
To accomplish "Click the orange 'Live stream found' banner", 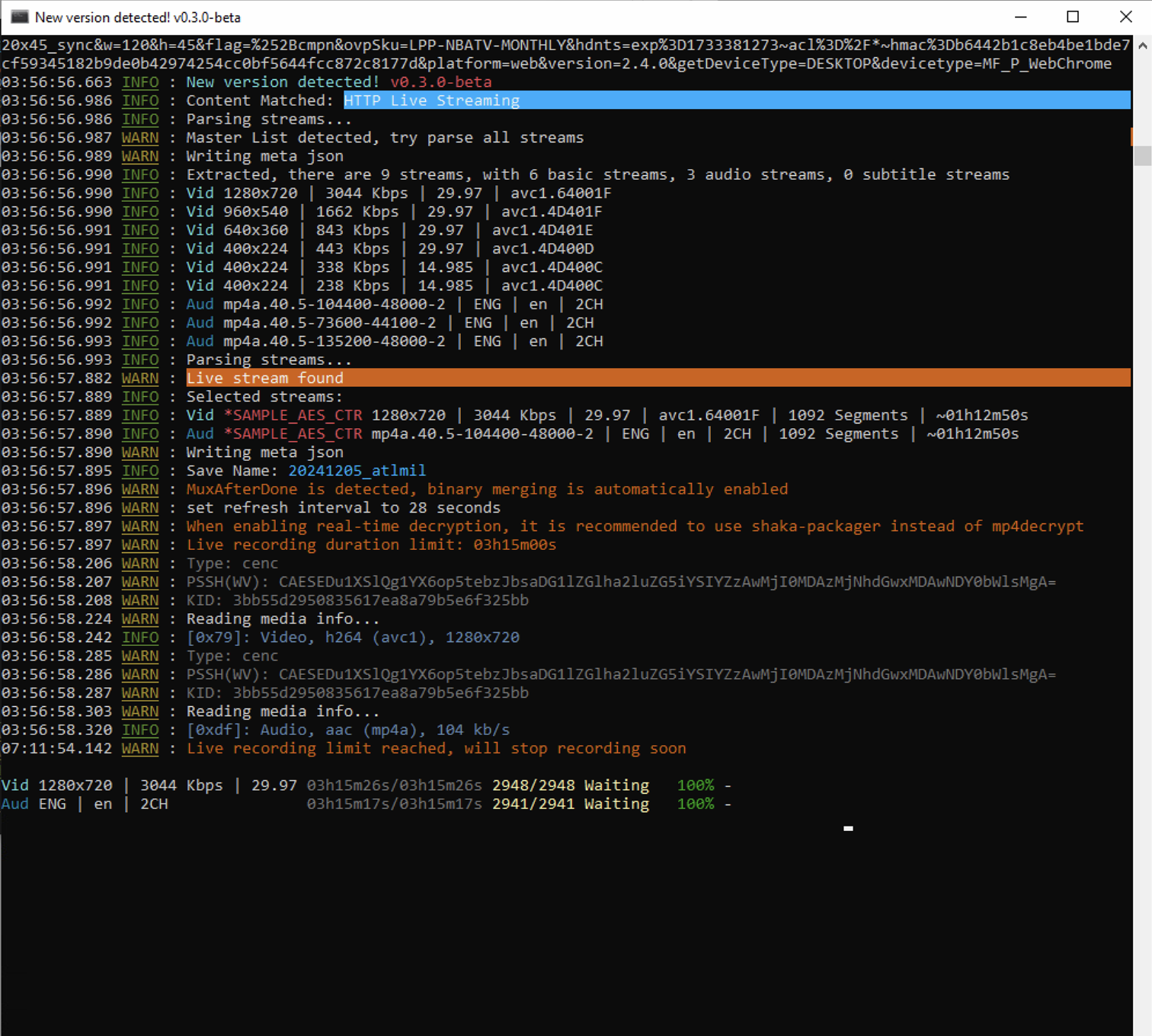I will pos(265,378).
